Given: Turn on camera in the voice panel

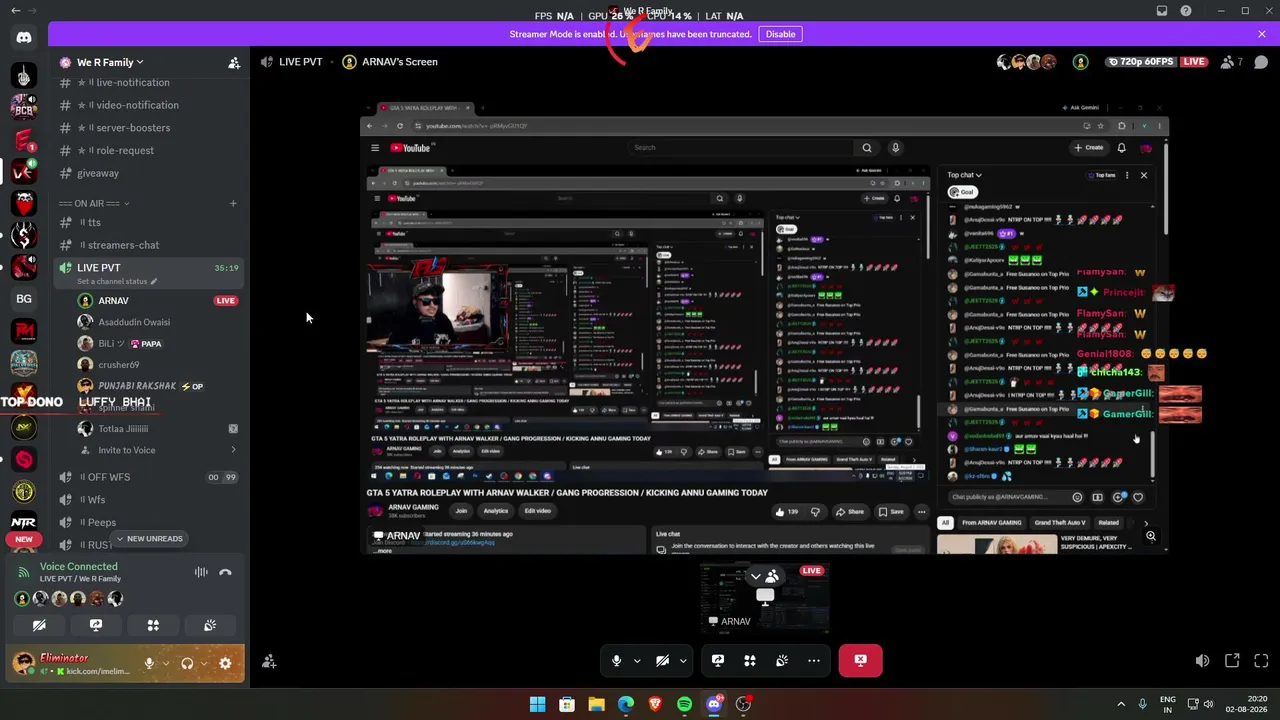Looking at the screenshot, I should tap(39, 626).
